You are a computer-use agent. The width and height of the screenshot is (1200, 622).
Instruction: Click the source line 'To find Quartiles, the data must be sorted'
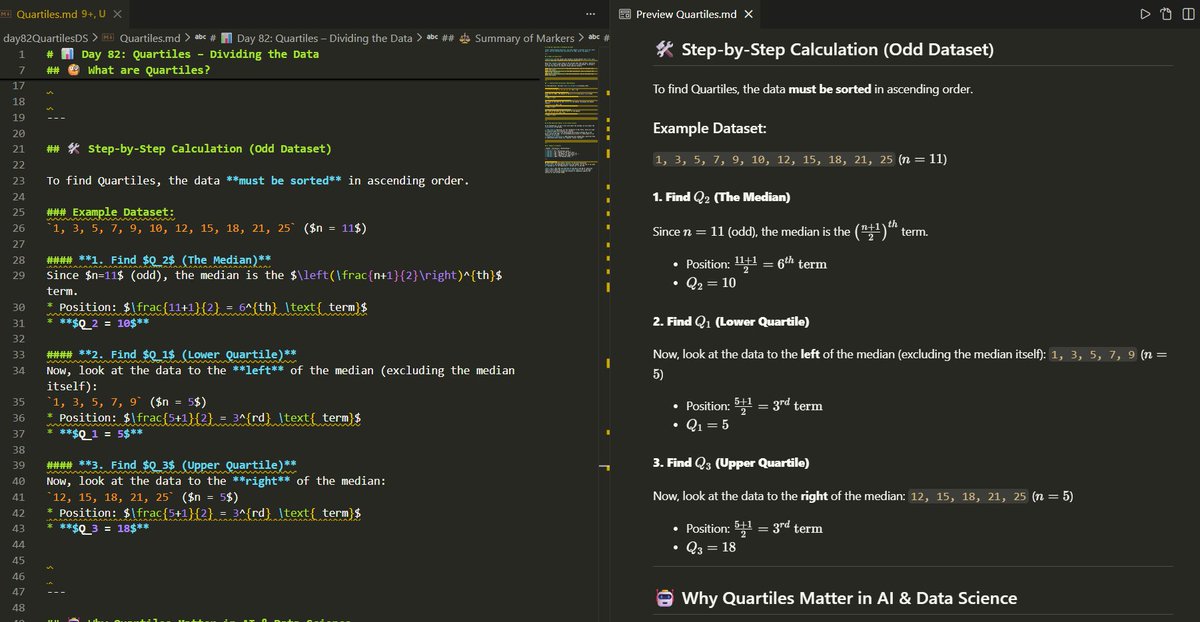pos(257,181)
